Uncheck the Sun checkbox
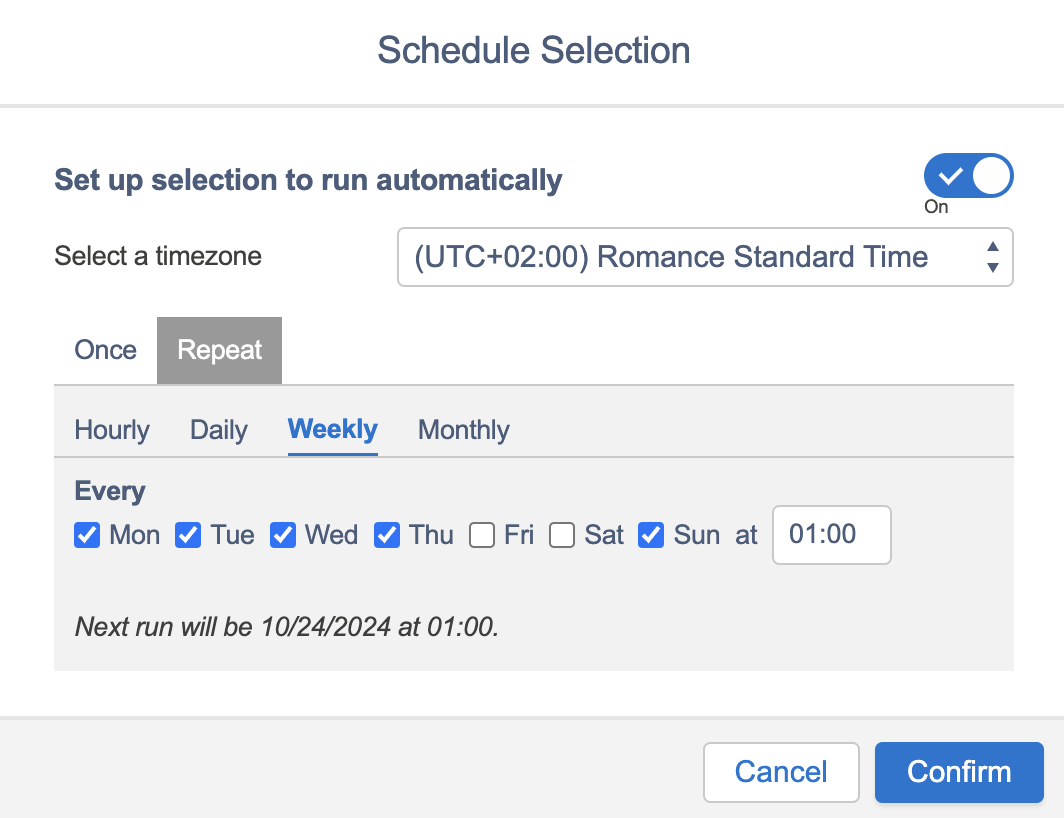 pyautogui.click(x=651, y=535)
